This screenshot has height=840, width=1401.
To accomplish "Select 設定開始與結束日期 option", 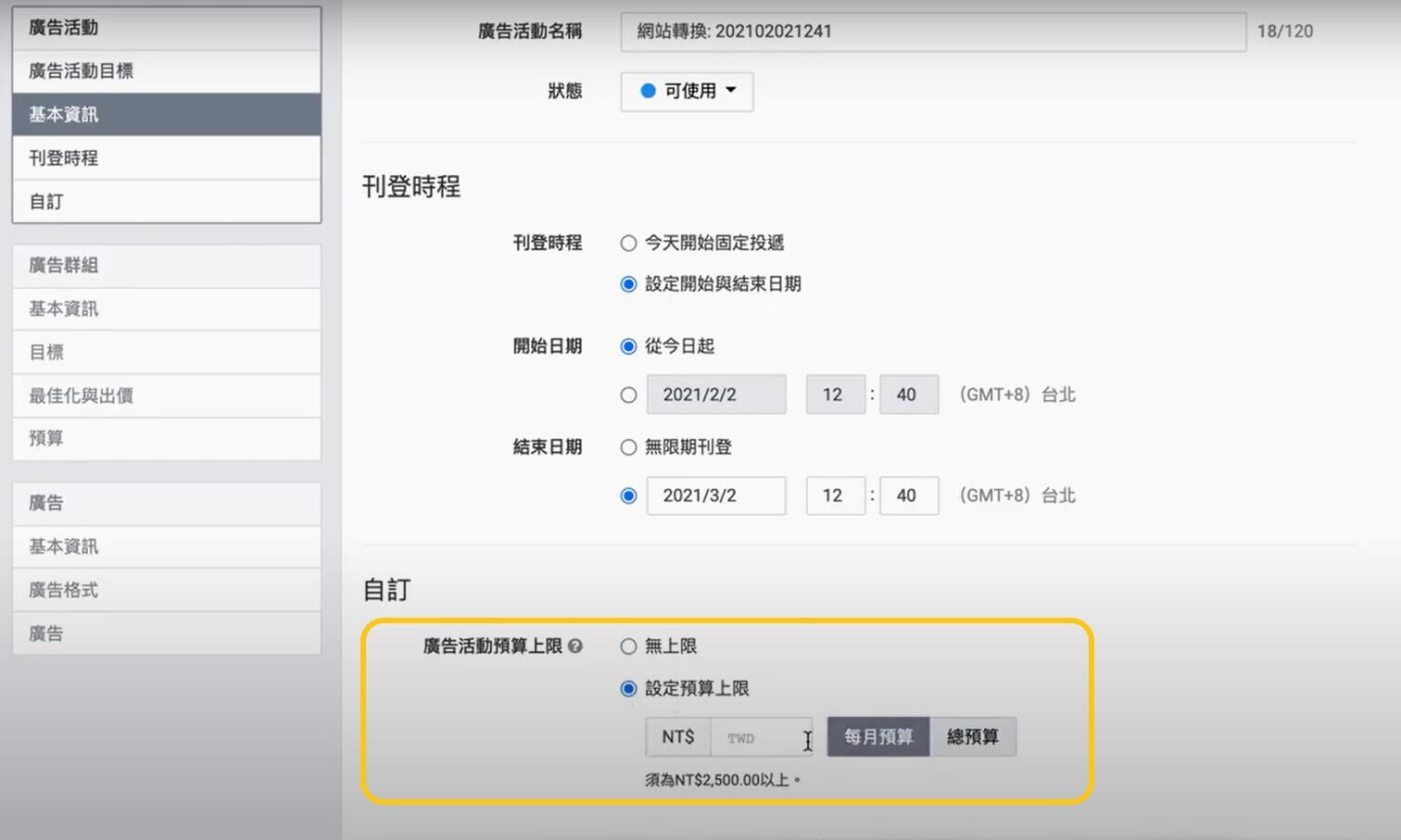I will (x=628, y=284).
